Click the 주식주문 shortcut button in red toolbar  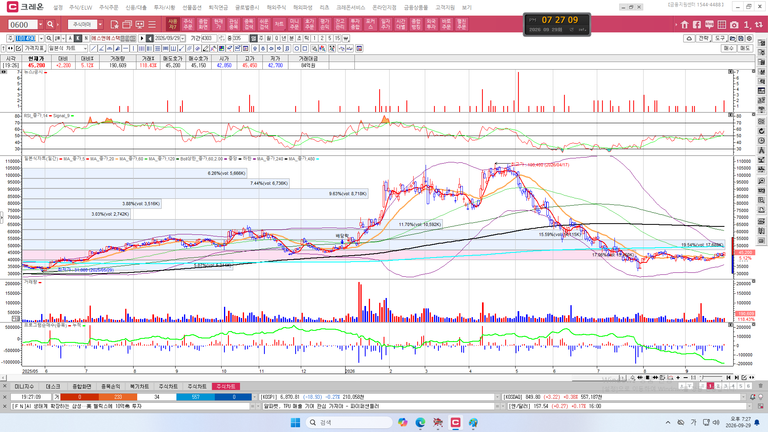click(188, 24)
